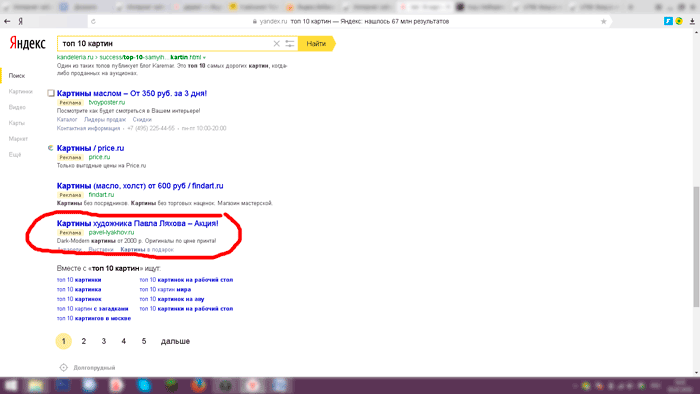Open Контактная информация of tvoyposter ad

(x=88, y=128)
